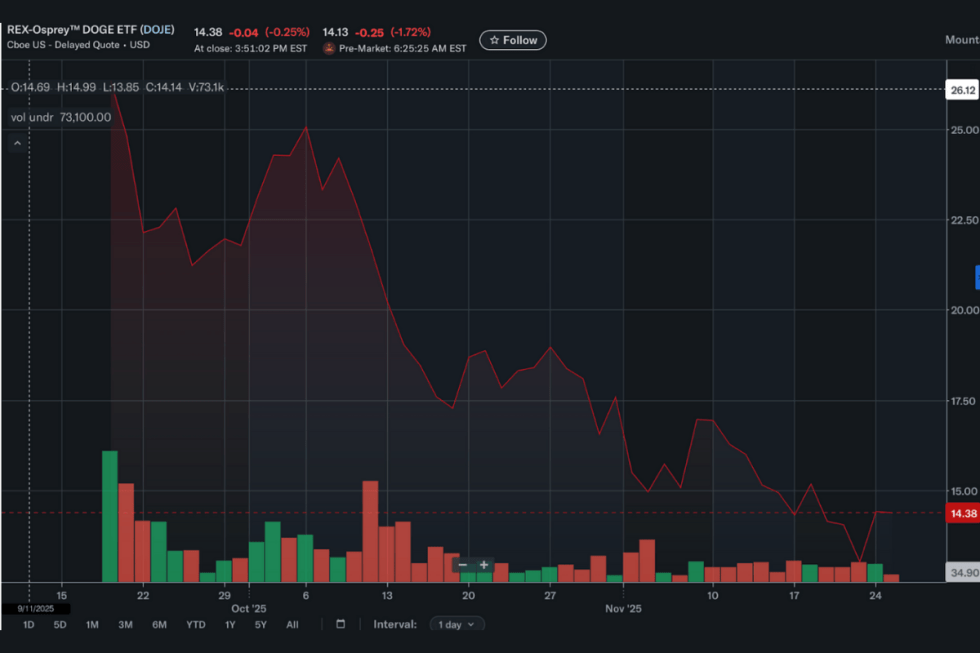Open the calendar date picker icon

339,623
